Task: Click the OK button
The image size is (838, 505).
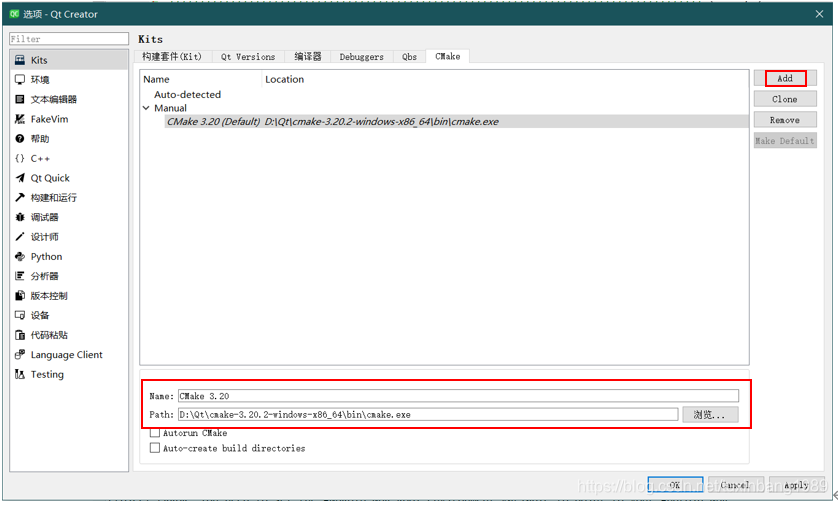Action: (675, 485)
